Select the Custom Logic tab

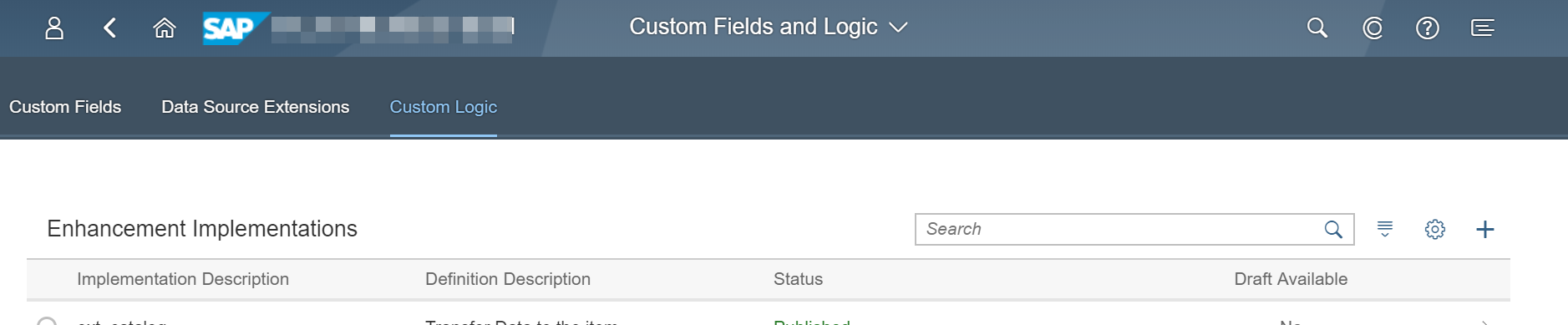[x=444, y=107]
